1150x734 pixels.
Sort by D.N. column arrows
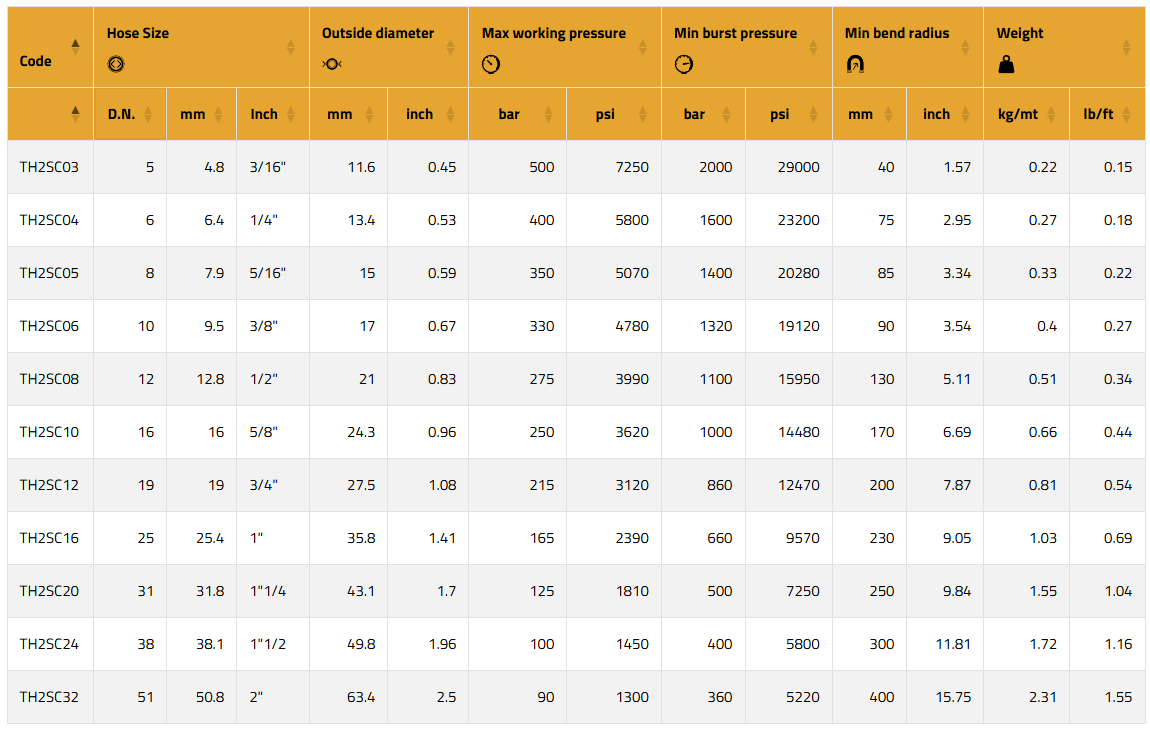(148, 114)
